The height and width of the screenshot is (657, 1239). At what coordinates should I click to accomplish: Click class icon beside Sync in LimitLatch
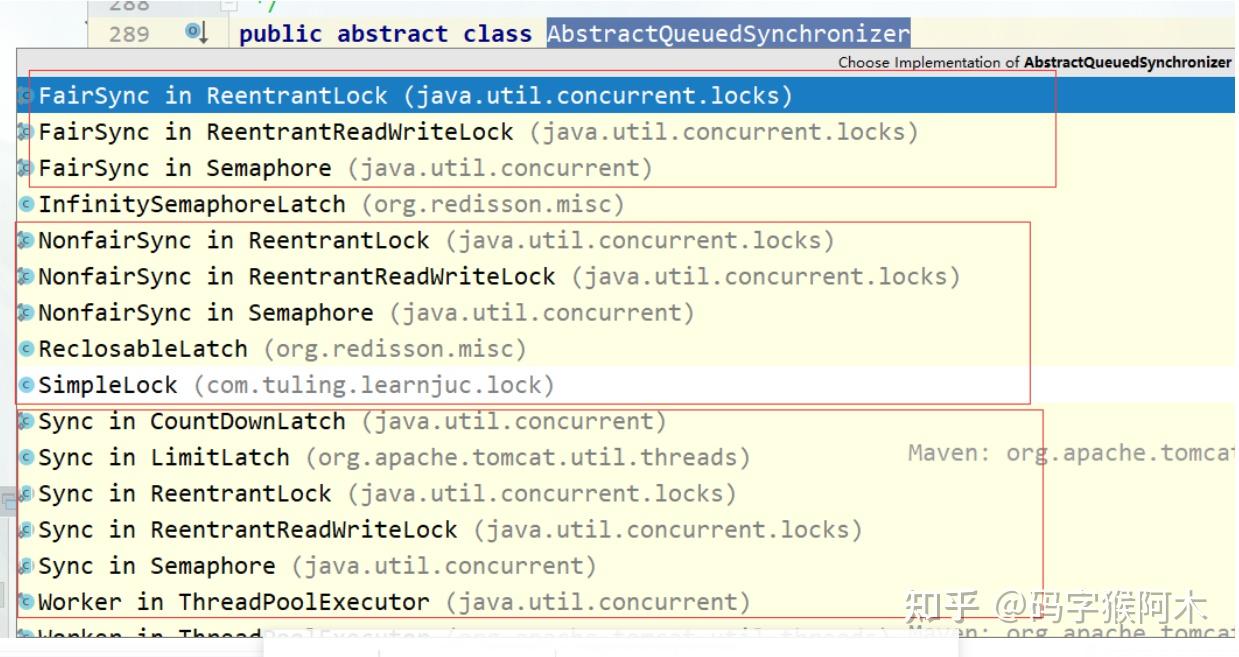click(x=27, y=457)
